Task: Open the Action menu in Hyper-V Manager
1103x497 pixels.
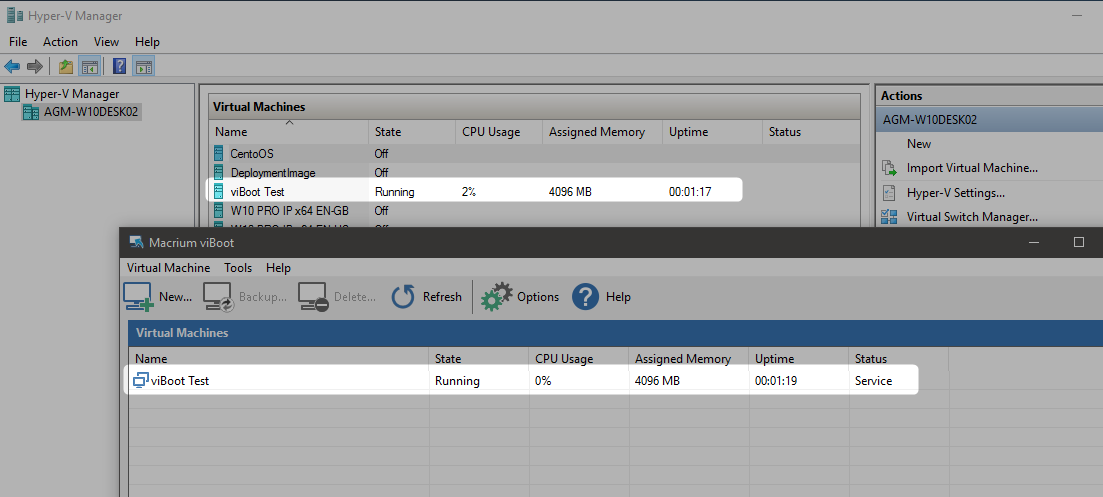Action: tap(60, 41)
